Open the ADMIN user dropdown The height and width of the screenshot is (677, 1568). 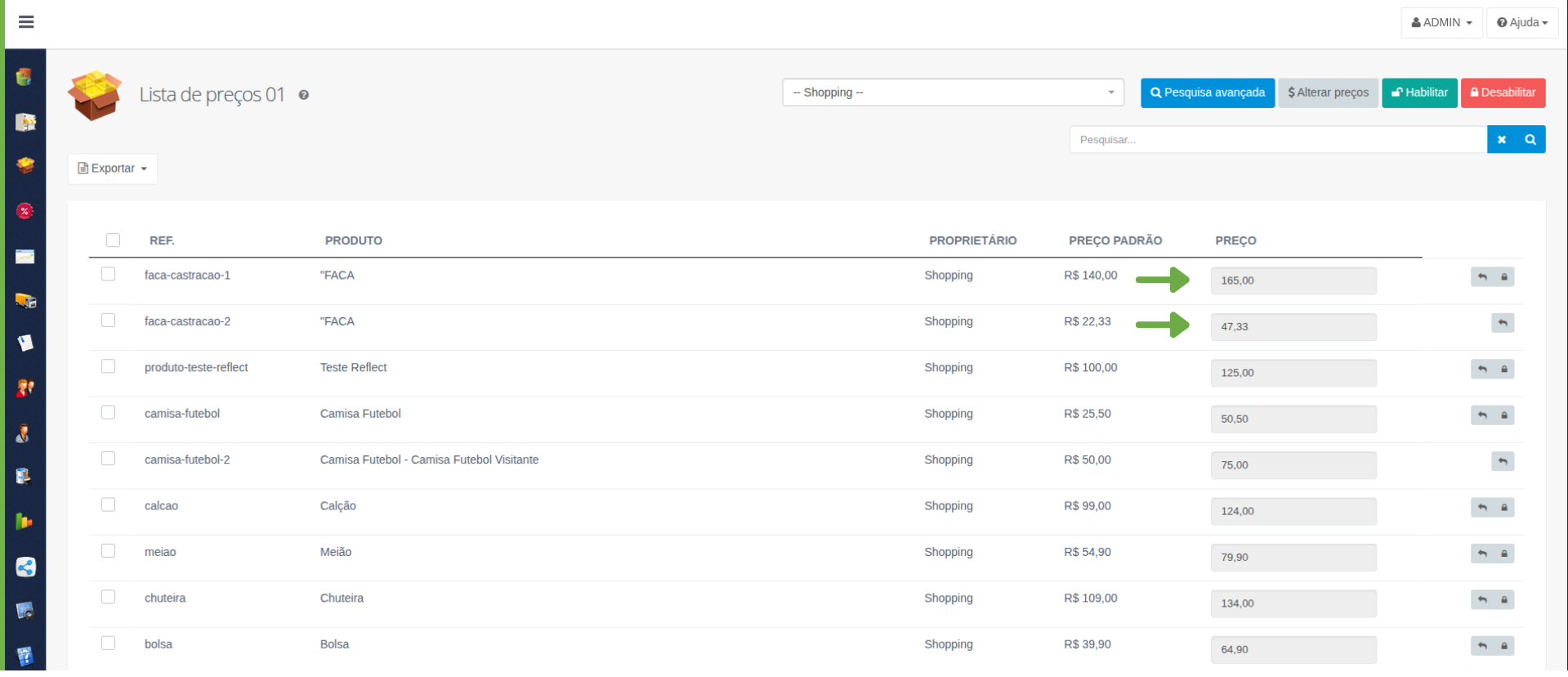pos(1441,23)
